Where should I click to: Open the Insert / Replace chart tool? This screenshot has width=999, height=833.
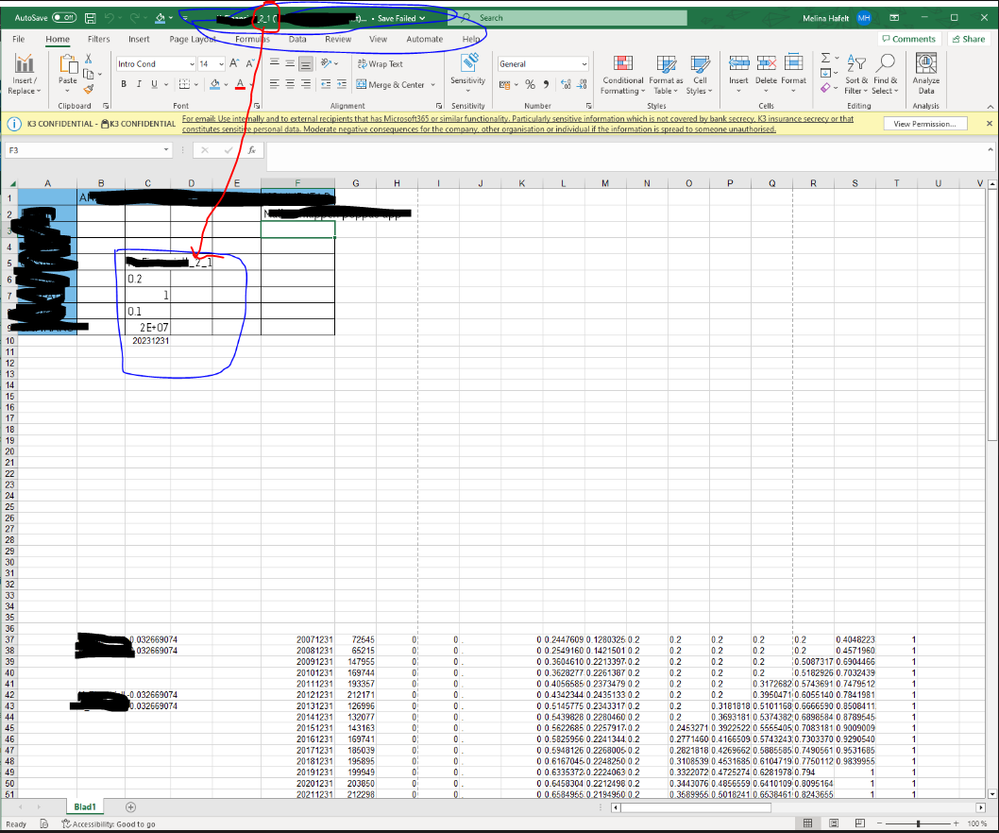[x=24, y=74]
